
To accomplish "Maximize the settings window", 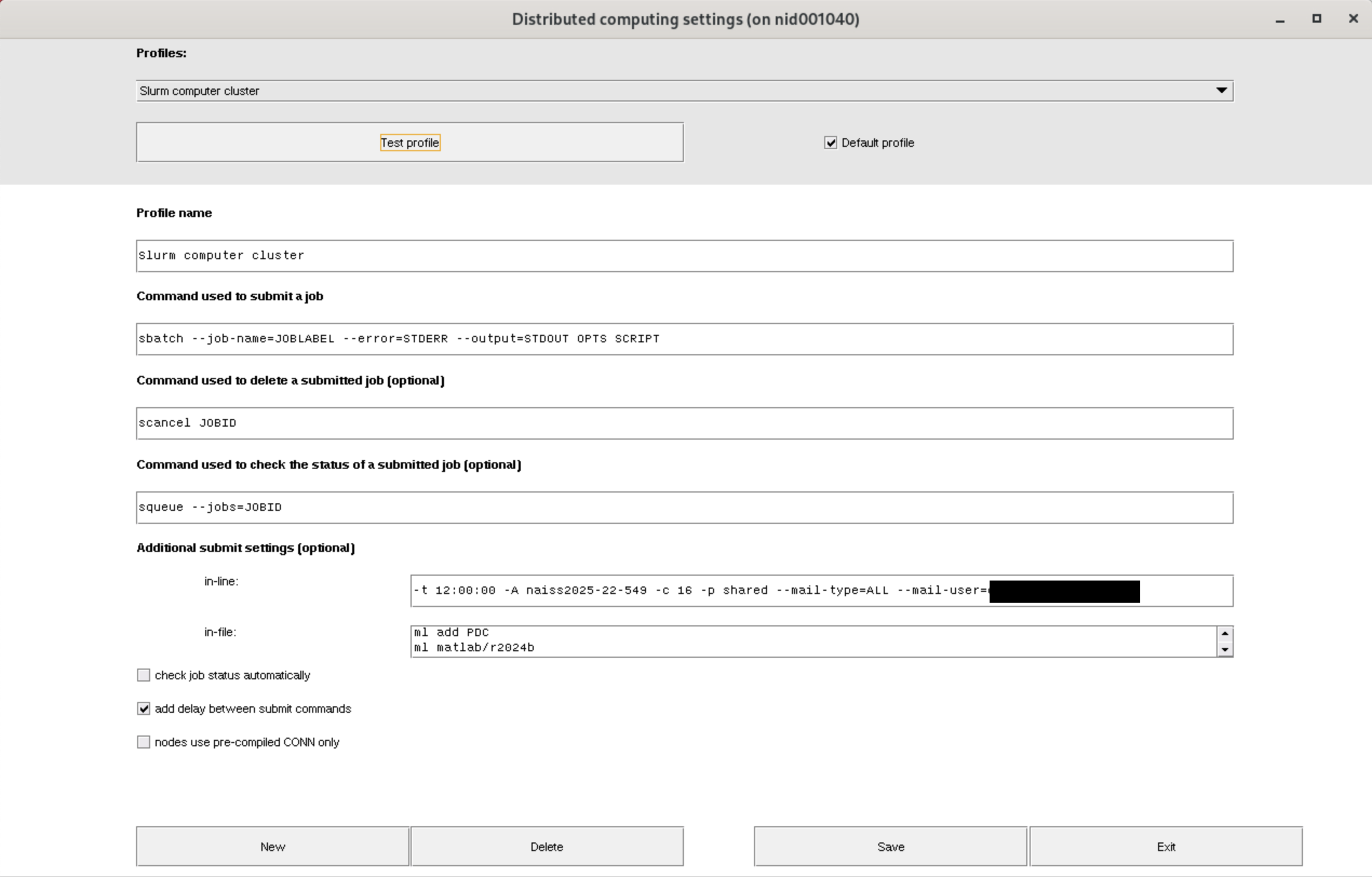I will click(1316, 19).
